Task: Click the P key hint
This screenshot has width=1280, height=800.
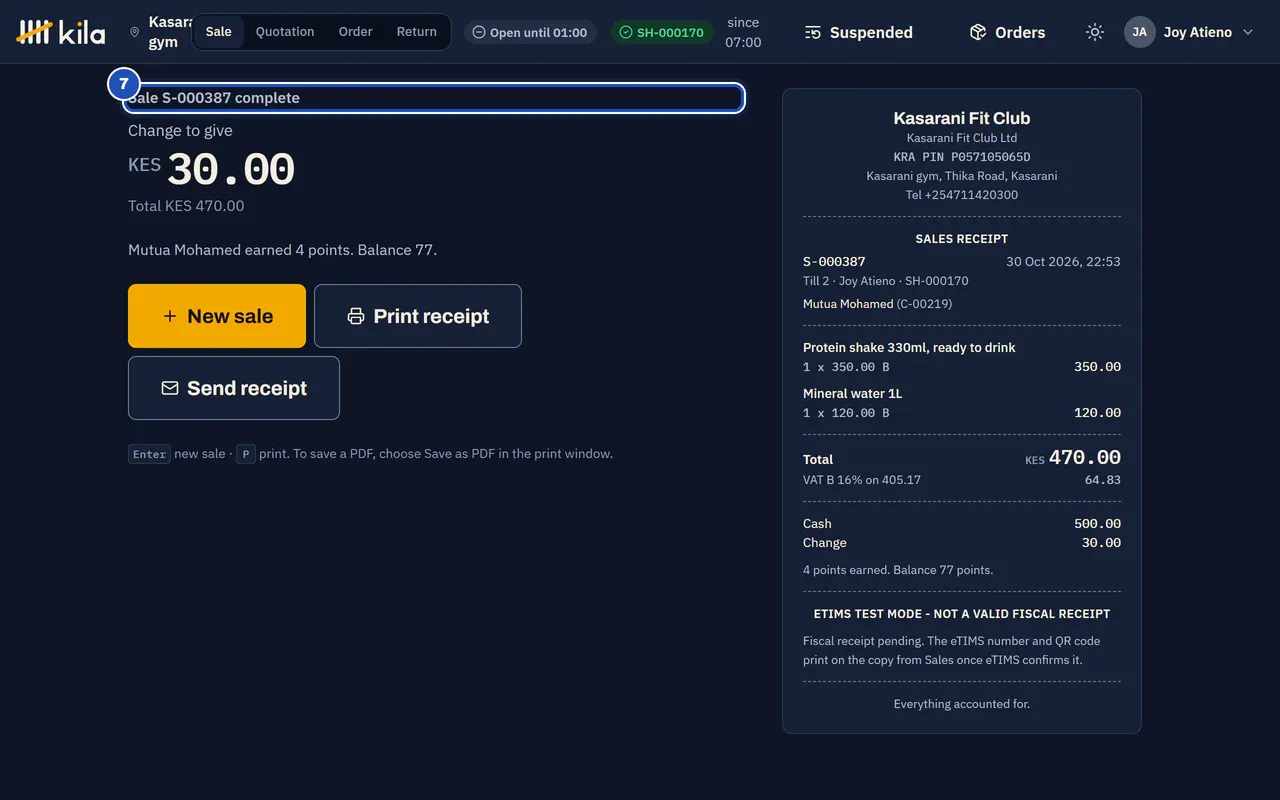Action: coord(246,454)
